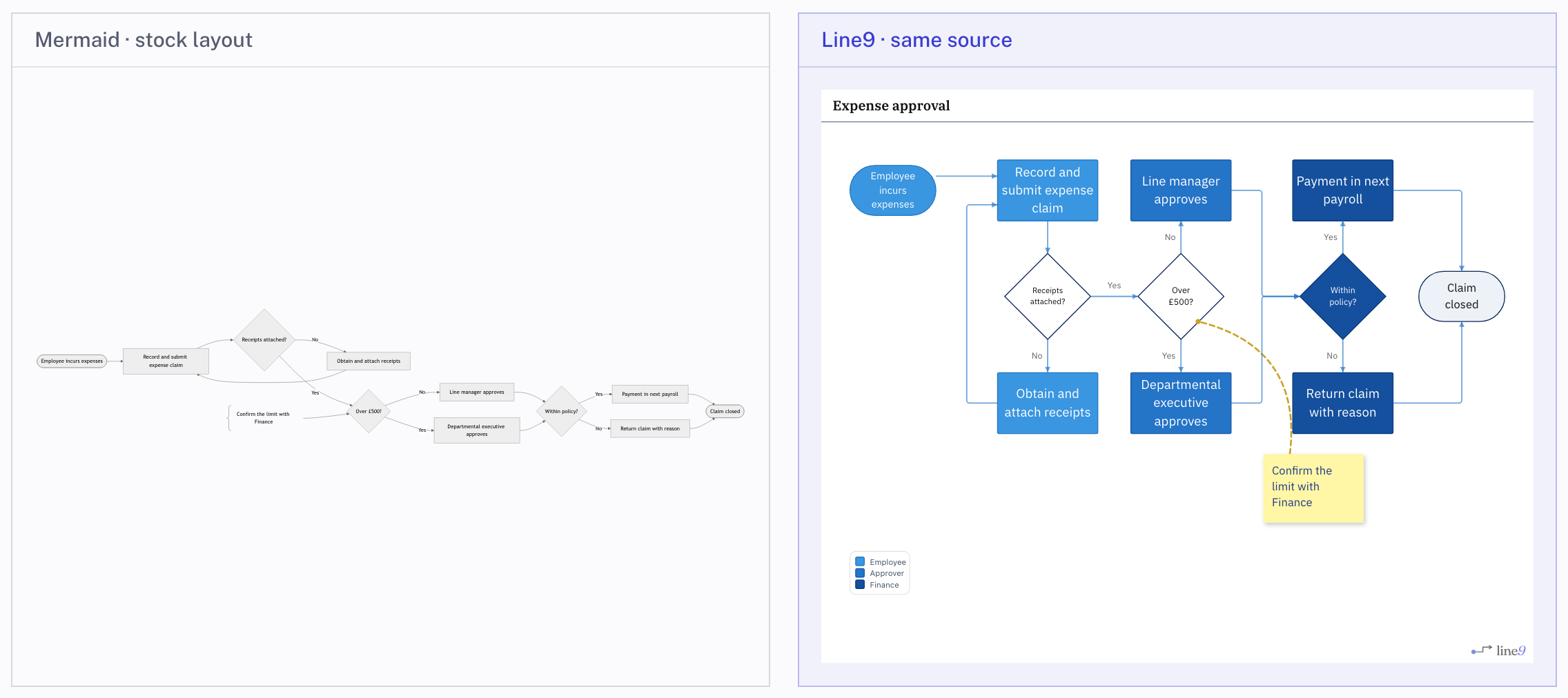Click the 'Over £500?' diamond in Line9 diagram
The width and height of the screenshot is (1568, 698).
(x=1180, y=297)
